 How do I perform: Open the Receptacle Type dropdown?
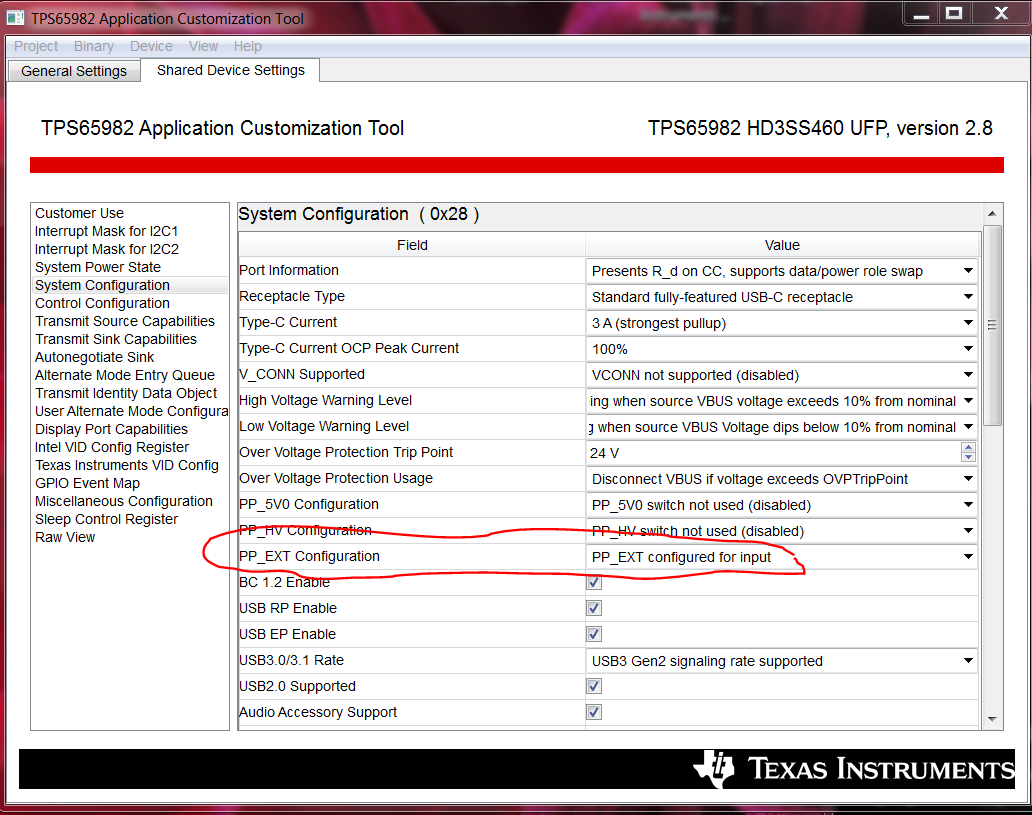click(781, 297)
